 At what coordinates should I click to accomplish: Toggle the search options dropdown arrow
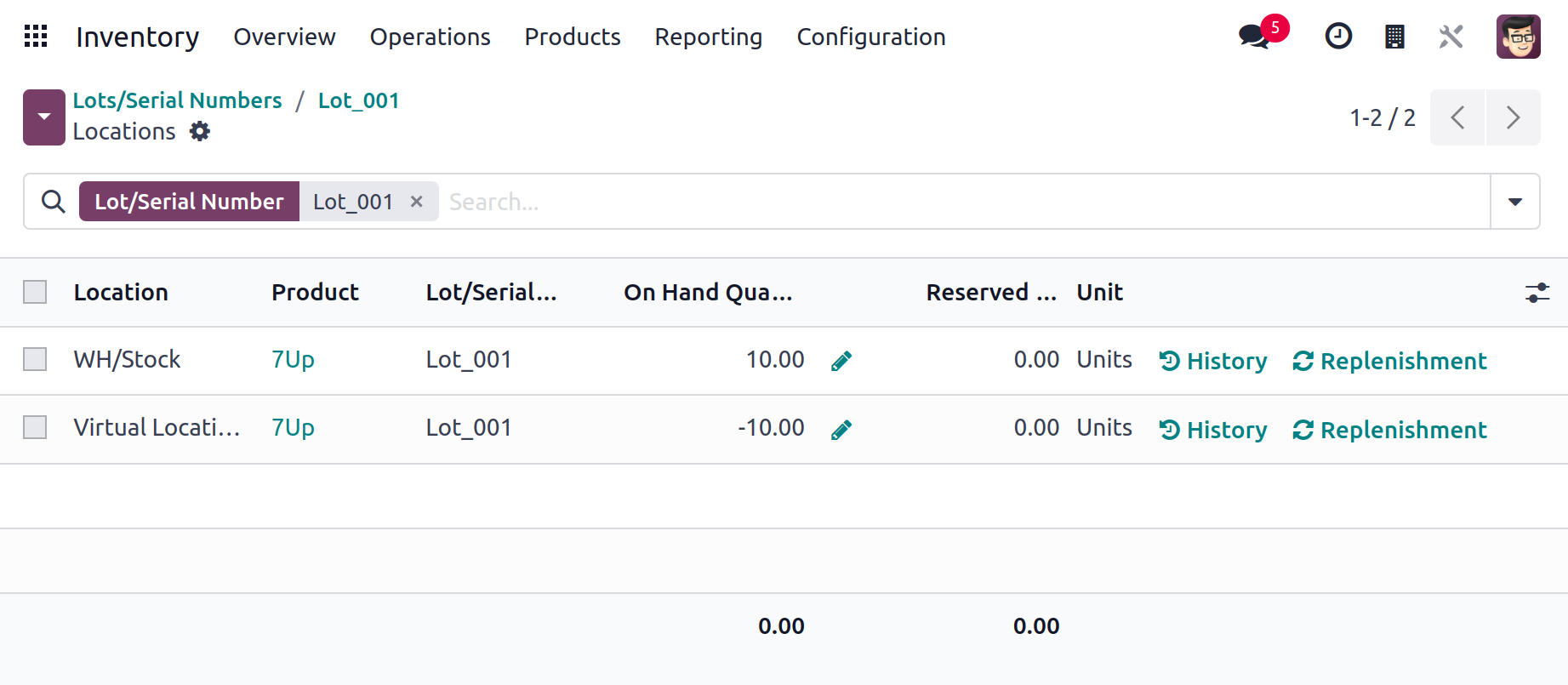point(1515,202)
